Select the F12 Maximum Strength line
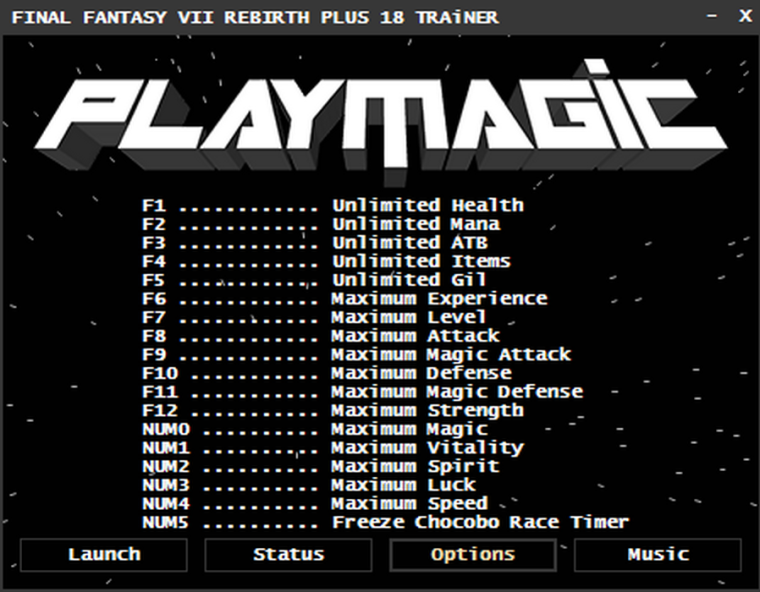760x592 pixels. [x=333, y=411]
